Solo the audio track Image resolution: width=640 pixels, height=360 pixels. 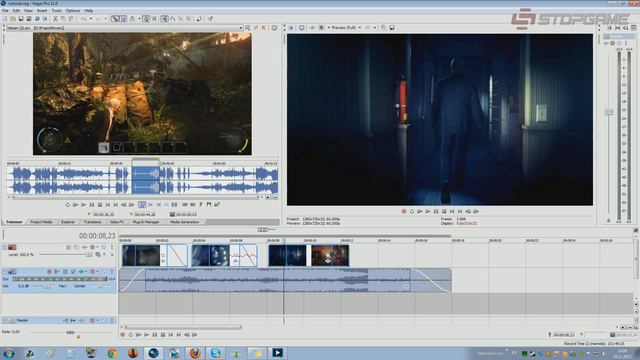[111, 271]
